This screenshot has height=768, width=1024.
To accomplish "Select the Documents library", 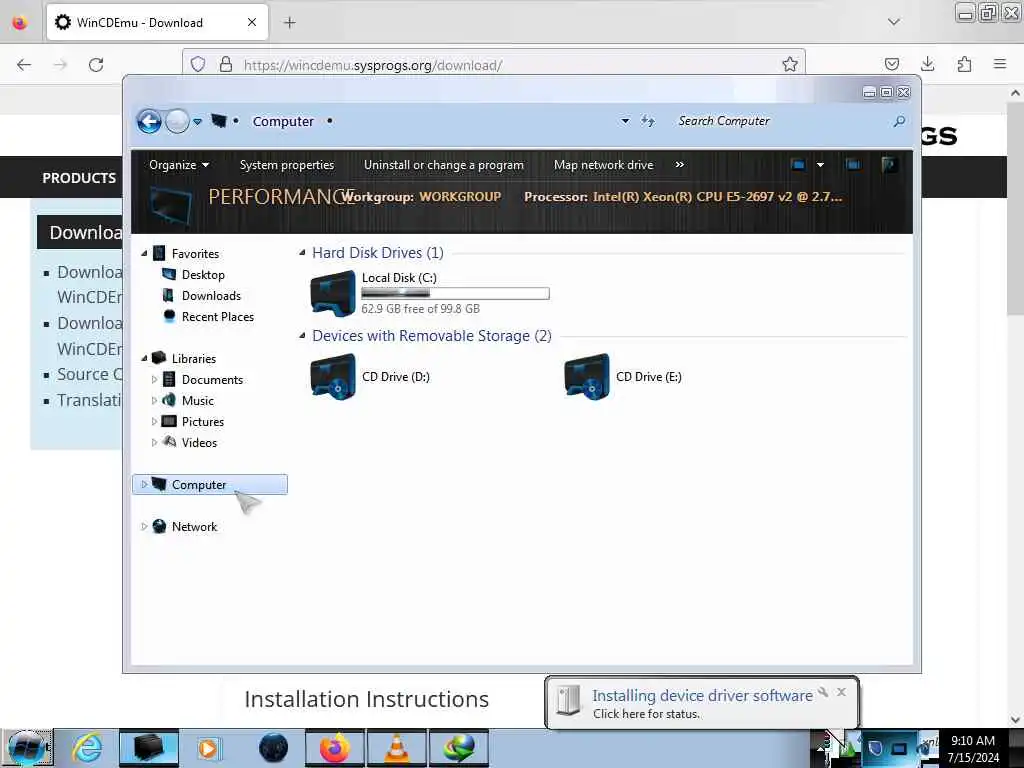I will (212, 379).
